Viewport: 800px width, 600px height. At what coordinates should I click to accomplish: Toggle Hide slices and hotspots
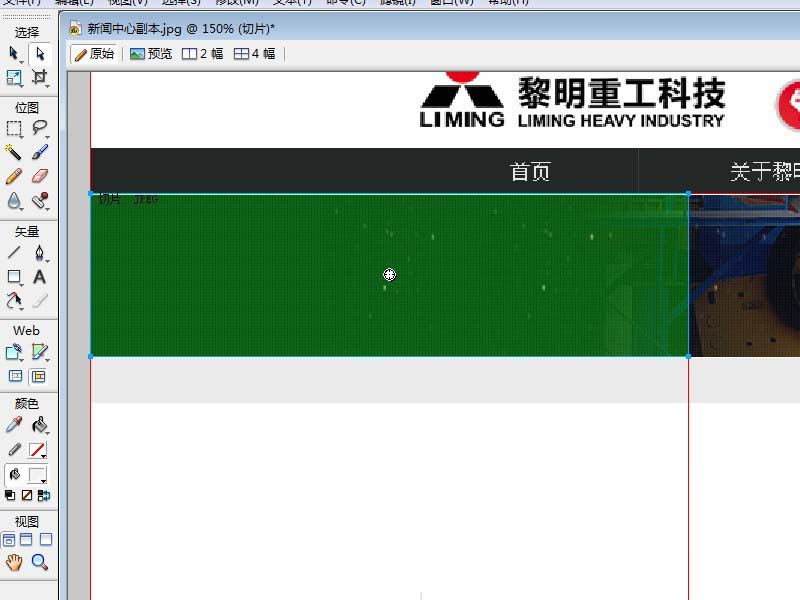[15, 377]
